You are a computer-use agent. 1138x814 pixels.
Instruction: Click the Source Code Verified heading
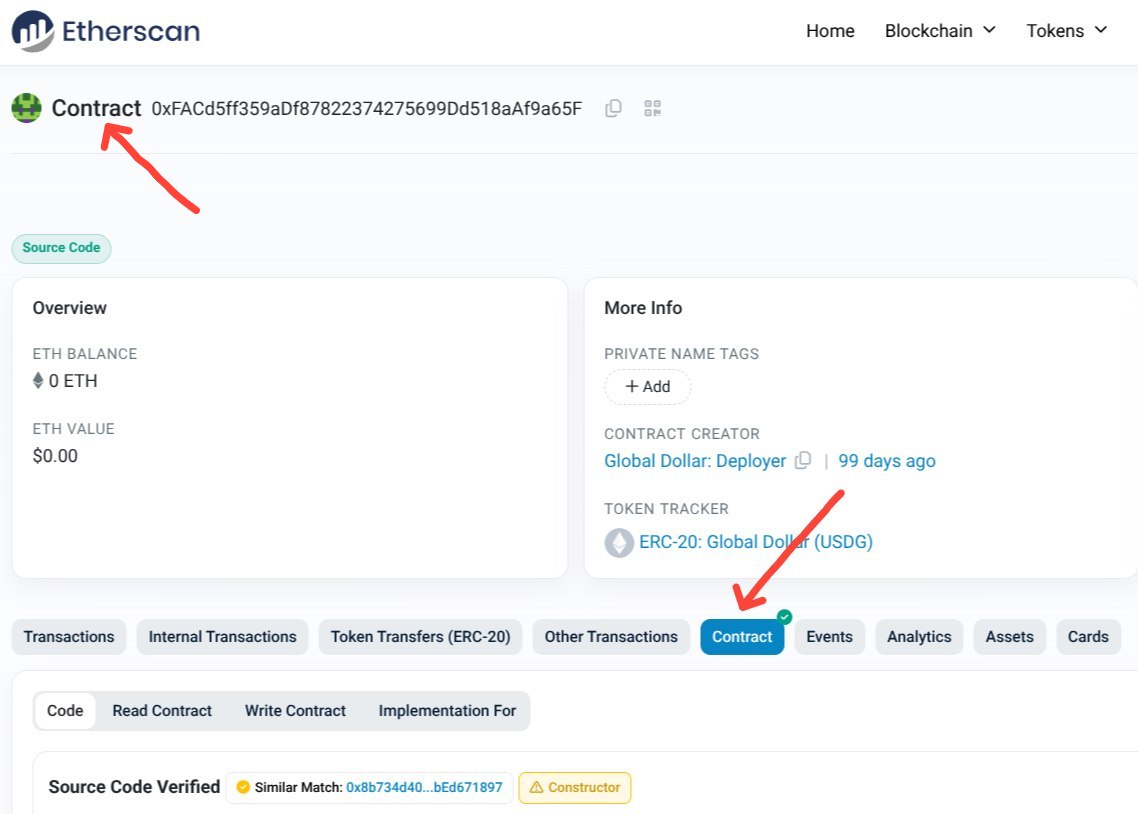[134, 787]
